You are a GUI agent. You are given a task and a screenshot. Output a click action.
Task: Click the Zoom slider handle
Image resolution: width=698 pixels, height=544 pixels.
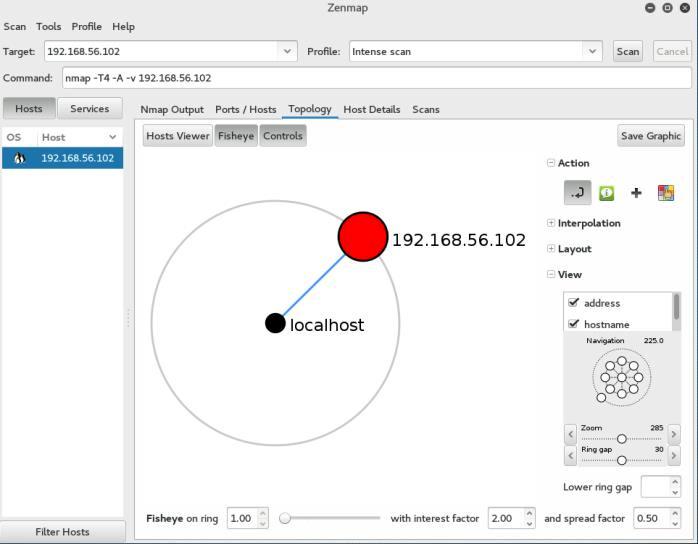(622, 438)
